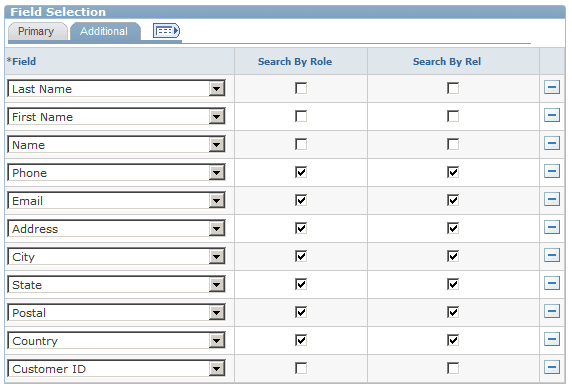Untick Search By Rel for Postal
The width and height of the screenshot is (572, 387).
pyautogui.click(x=453, y=312)
